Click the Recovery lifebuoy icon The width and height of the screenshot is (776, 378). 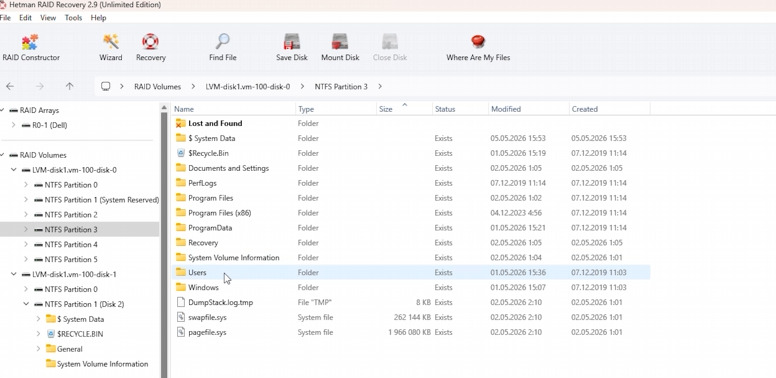[150, 42]
